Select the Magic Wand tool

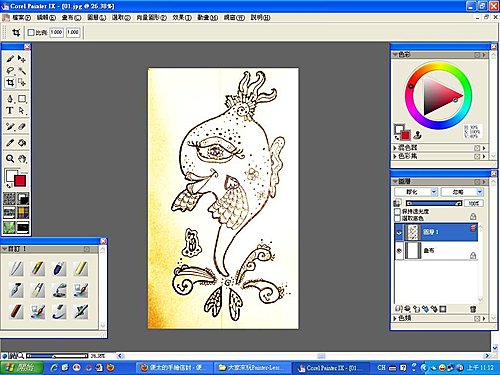point(22,70)
